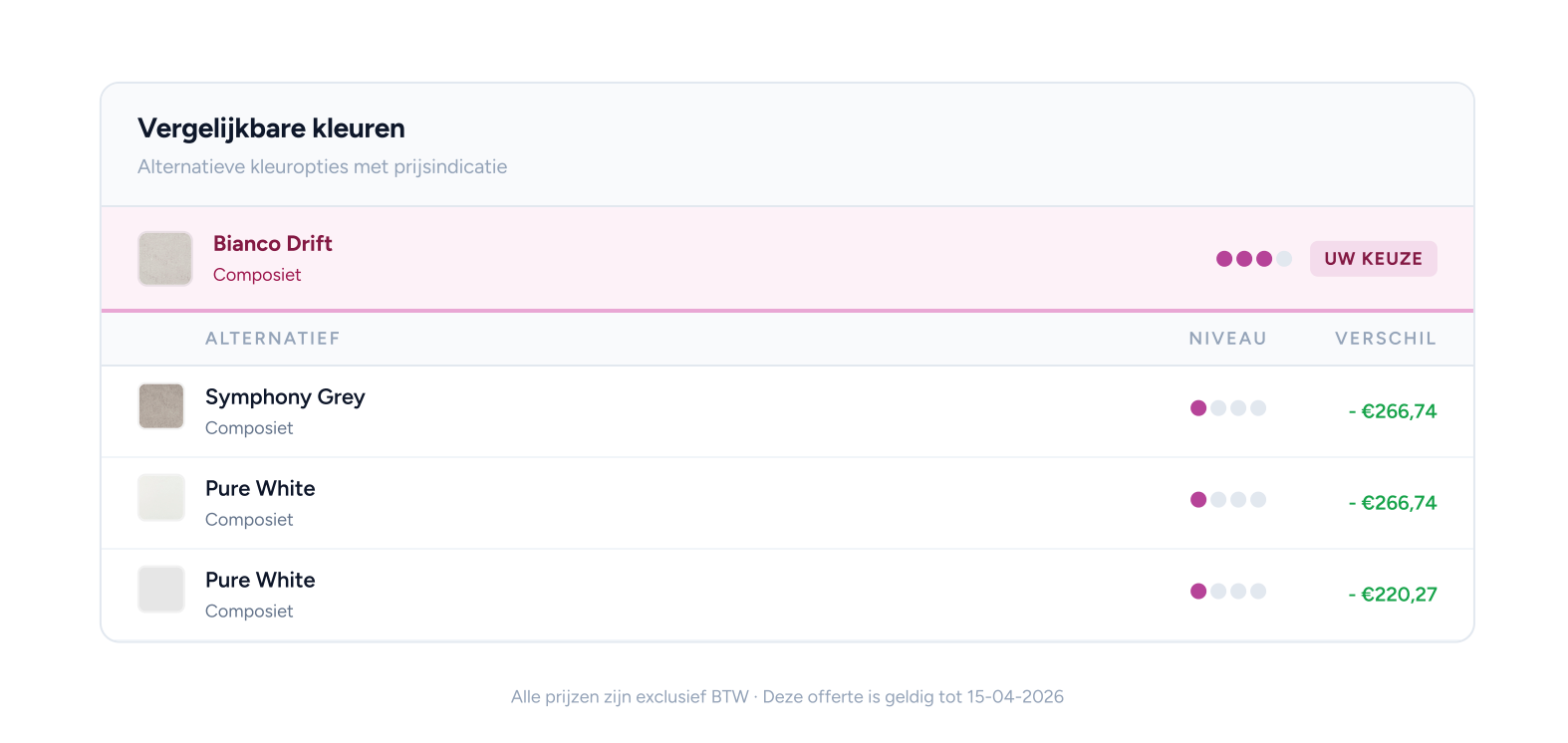Click the Pure White swatch in the €220,27 row
This screenshot has width=1568, height=743.
pyautogui.click(x=160, y=590)
